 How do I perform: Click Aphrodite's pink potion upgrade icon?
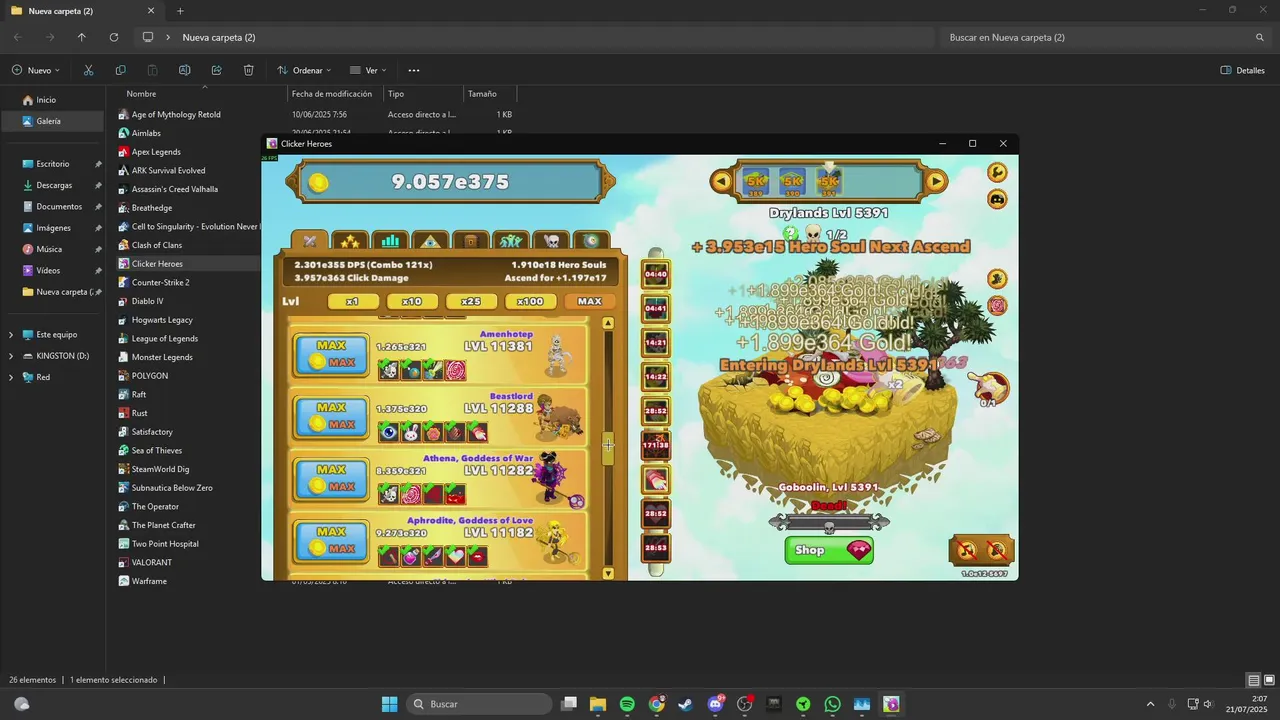[411, 556]
